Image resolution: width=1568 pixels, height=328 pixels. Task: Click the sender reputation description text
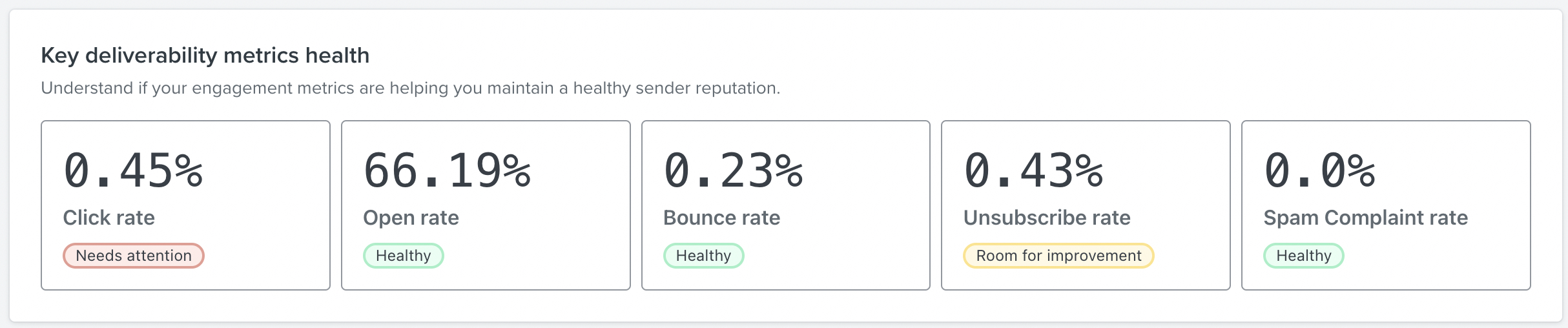[410, 88]
